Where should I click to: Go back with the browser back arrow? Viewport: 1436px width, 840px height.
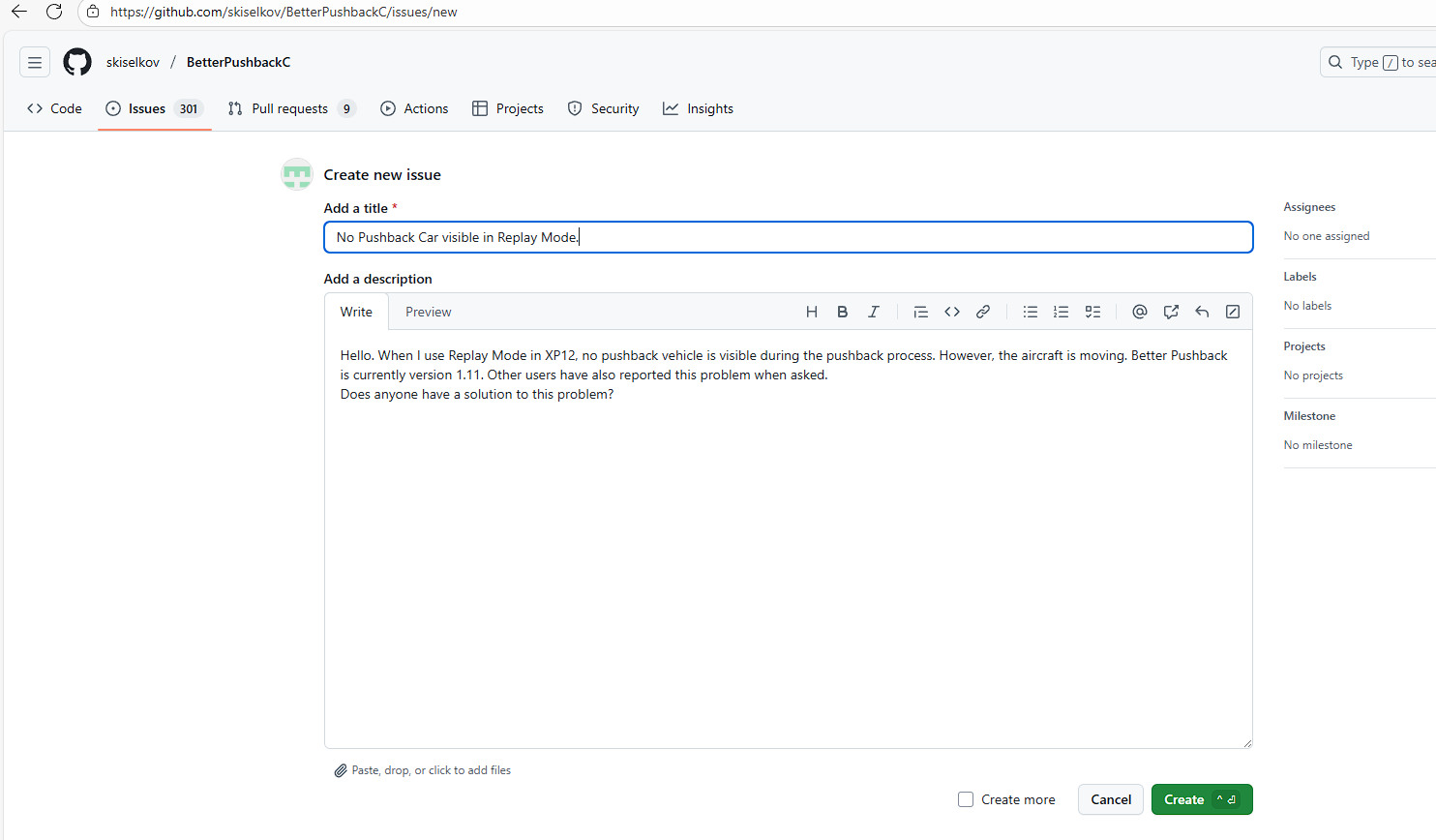click(x=19, y=12)
